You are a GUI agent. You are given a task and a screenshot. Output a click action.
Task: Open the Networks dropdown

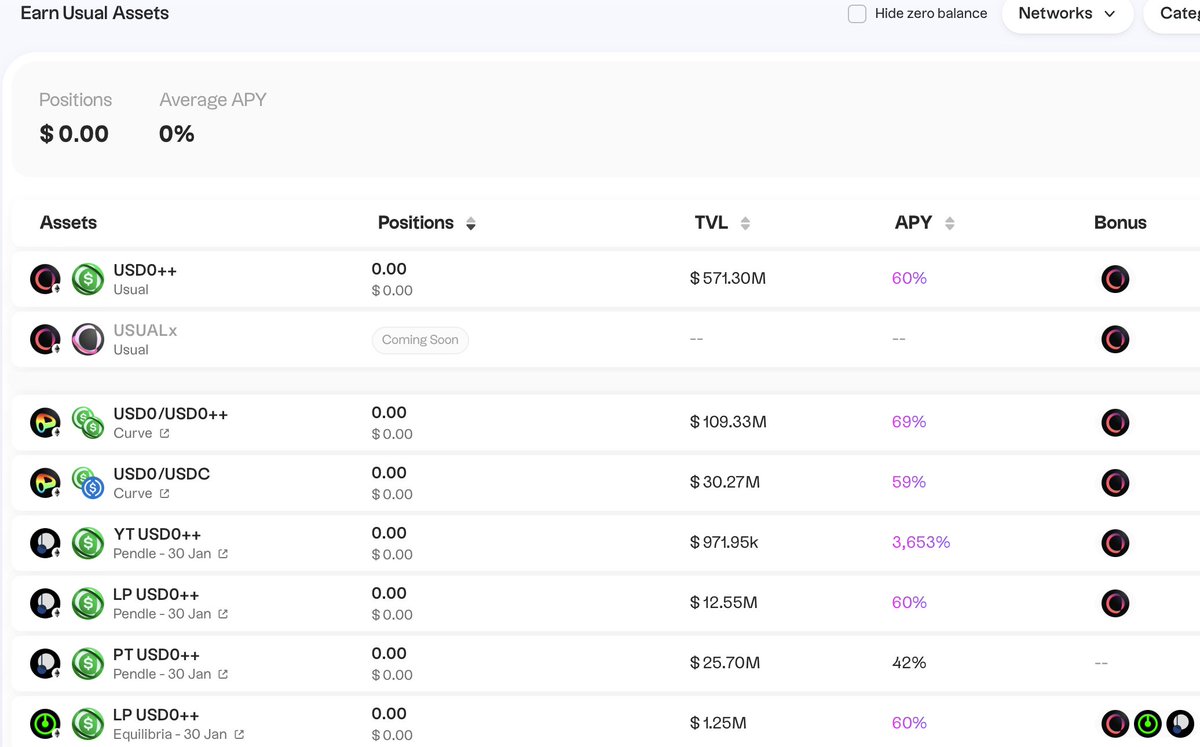click(1067, 14)
